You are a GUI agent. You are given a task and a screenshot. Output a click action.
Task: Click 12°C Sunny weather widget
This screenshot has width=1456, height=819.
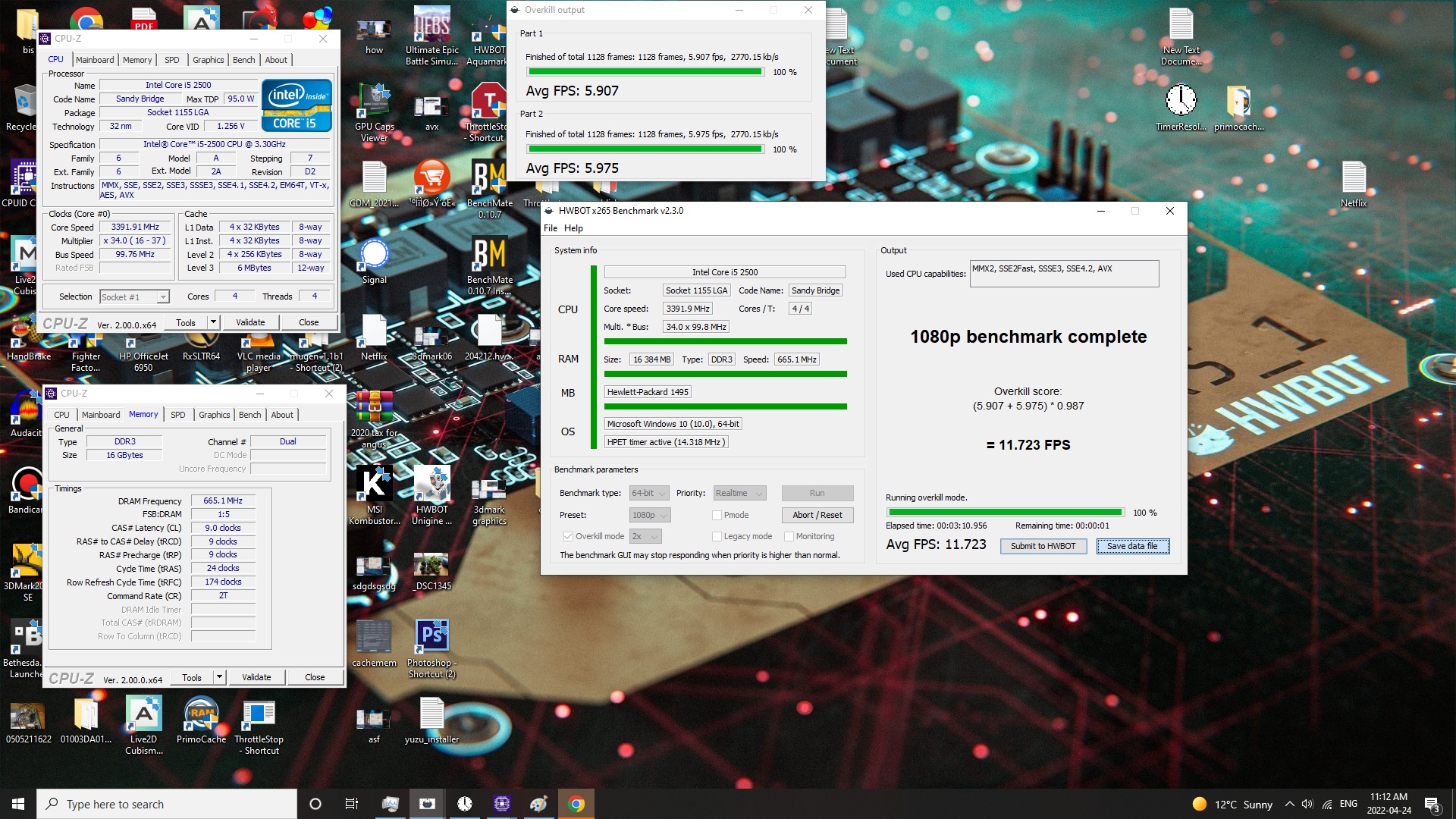point(1233,804)
